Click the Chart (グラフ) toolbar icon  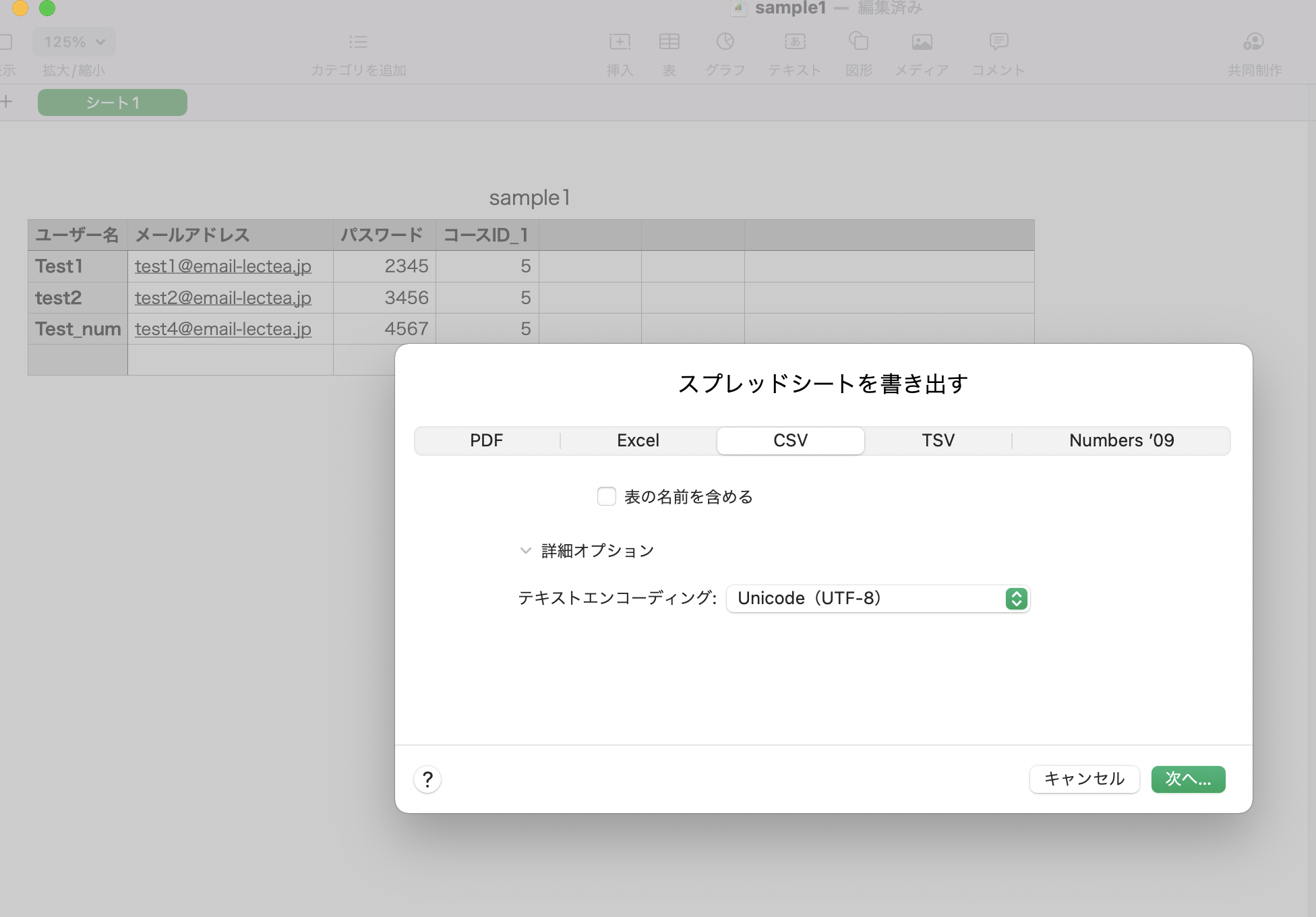click(725, 42)
